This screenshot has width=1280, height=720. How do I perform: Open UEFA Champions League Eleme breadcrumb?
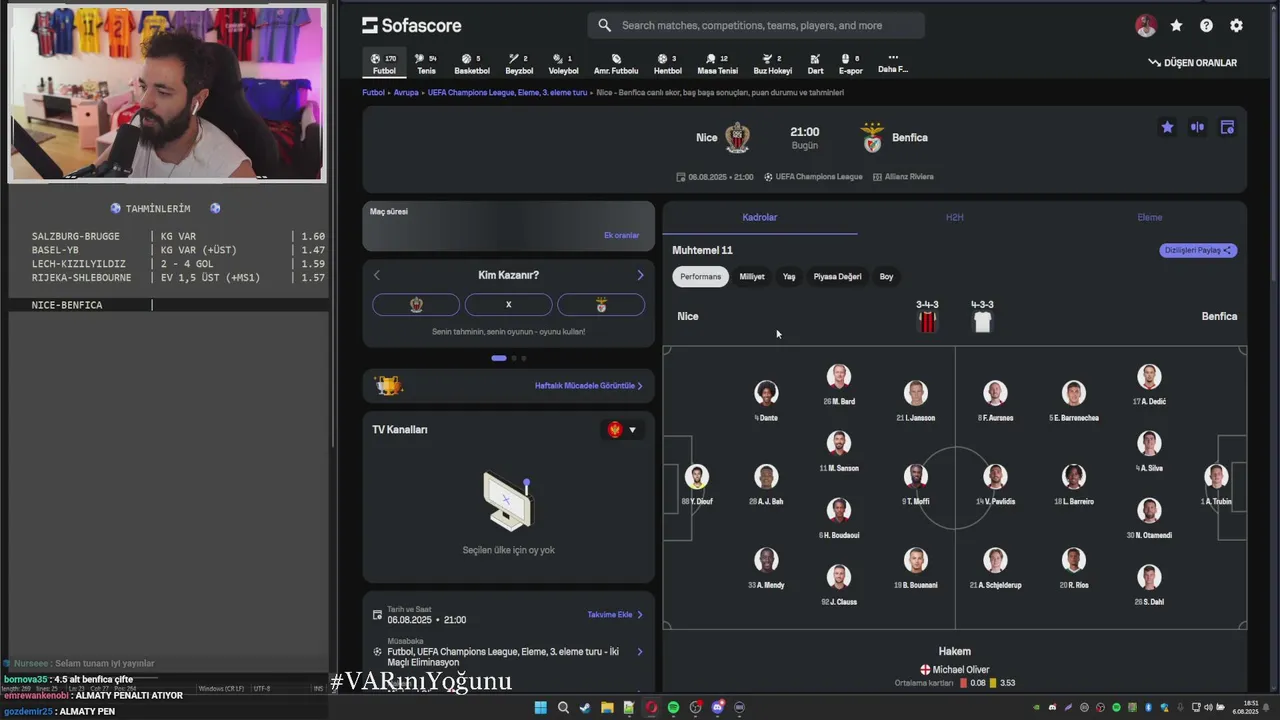tap(507, 92)
